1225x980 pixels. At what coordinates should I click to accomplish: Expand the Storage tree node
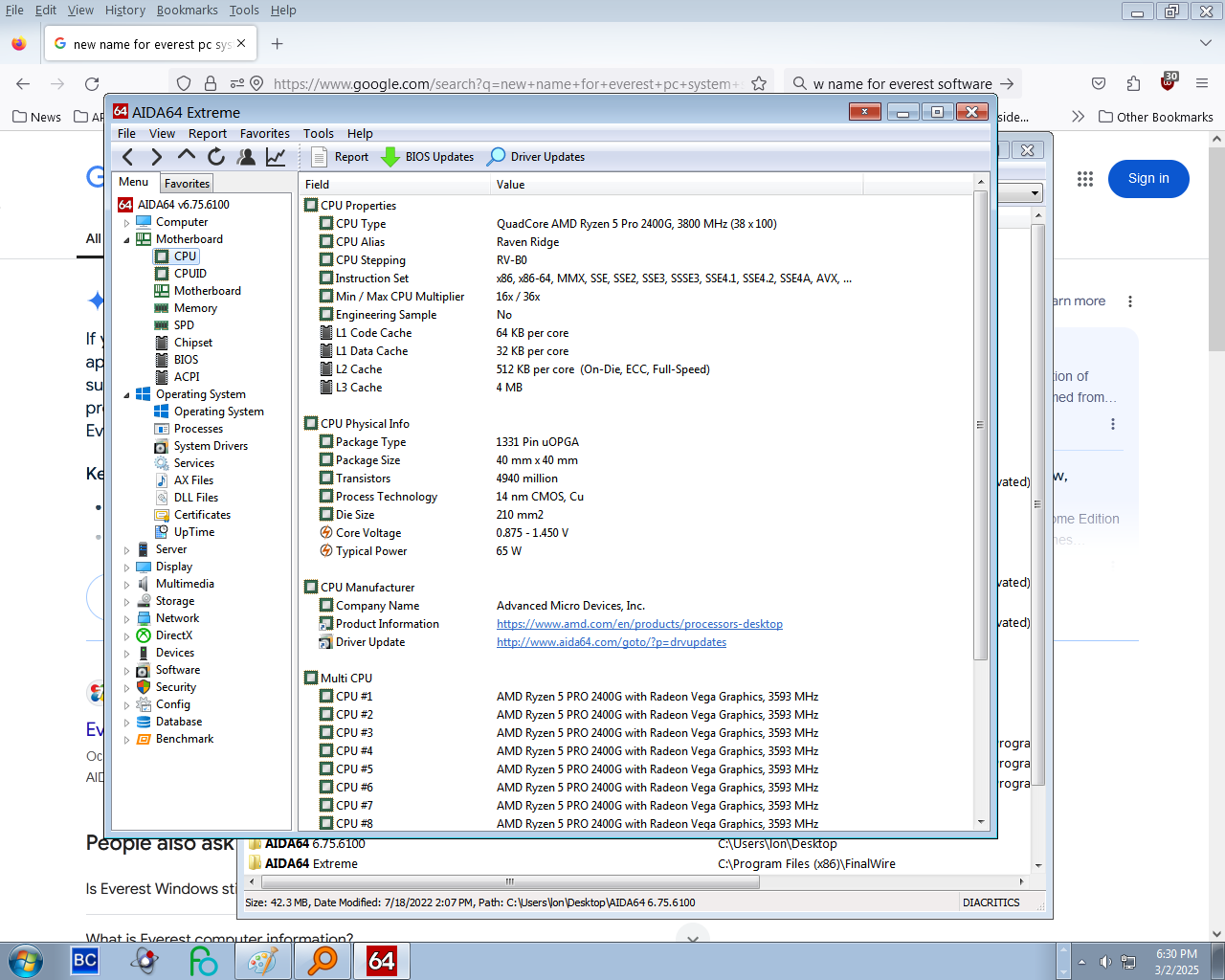[126, 602]
